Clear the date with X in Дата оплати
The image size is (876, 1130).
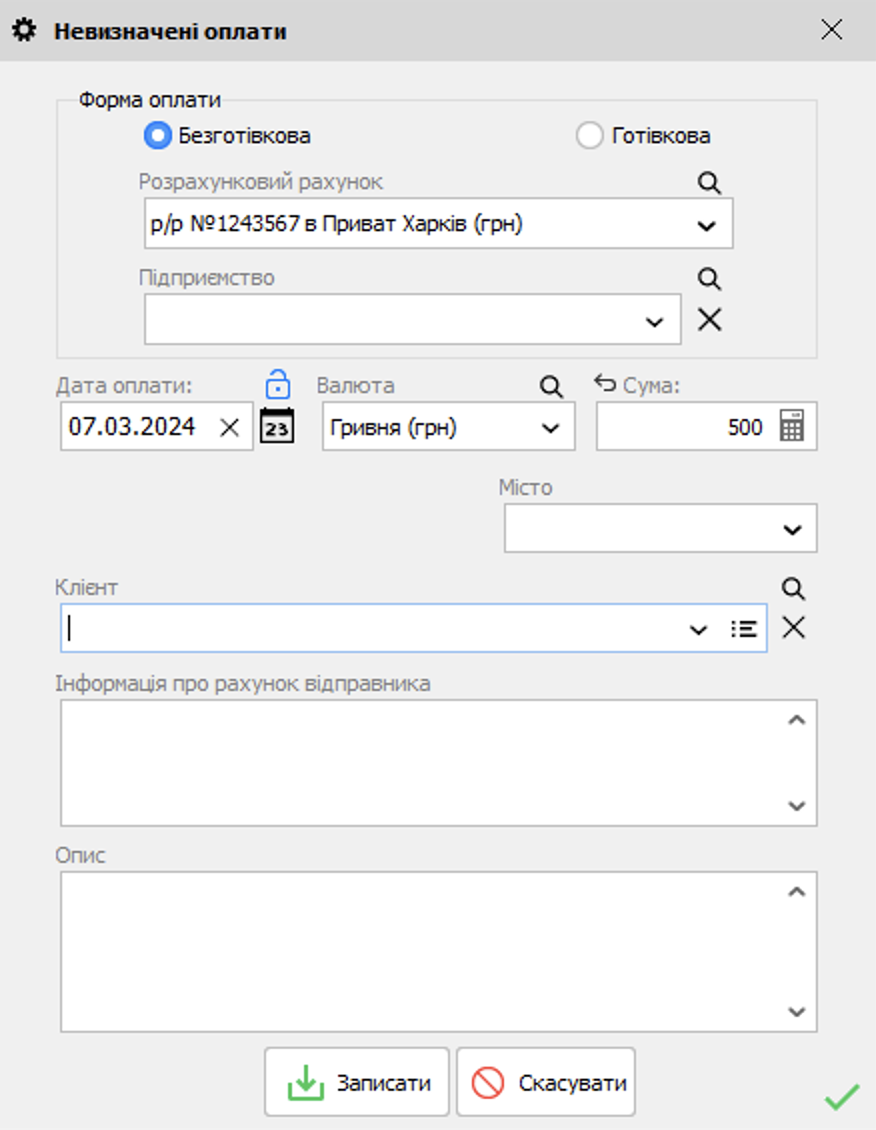(229, 427)
